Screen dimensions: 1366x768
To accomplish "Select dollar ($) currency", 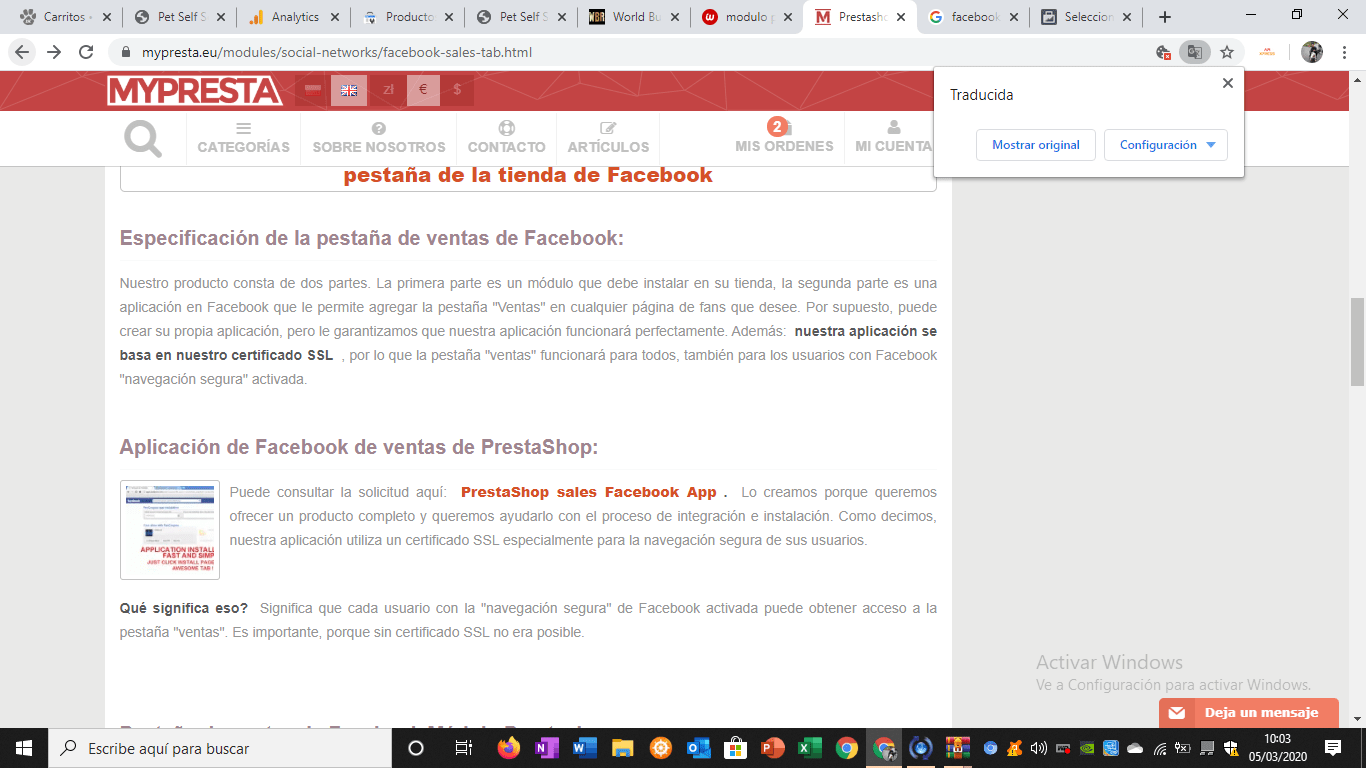I will coord(457,90).
